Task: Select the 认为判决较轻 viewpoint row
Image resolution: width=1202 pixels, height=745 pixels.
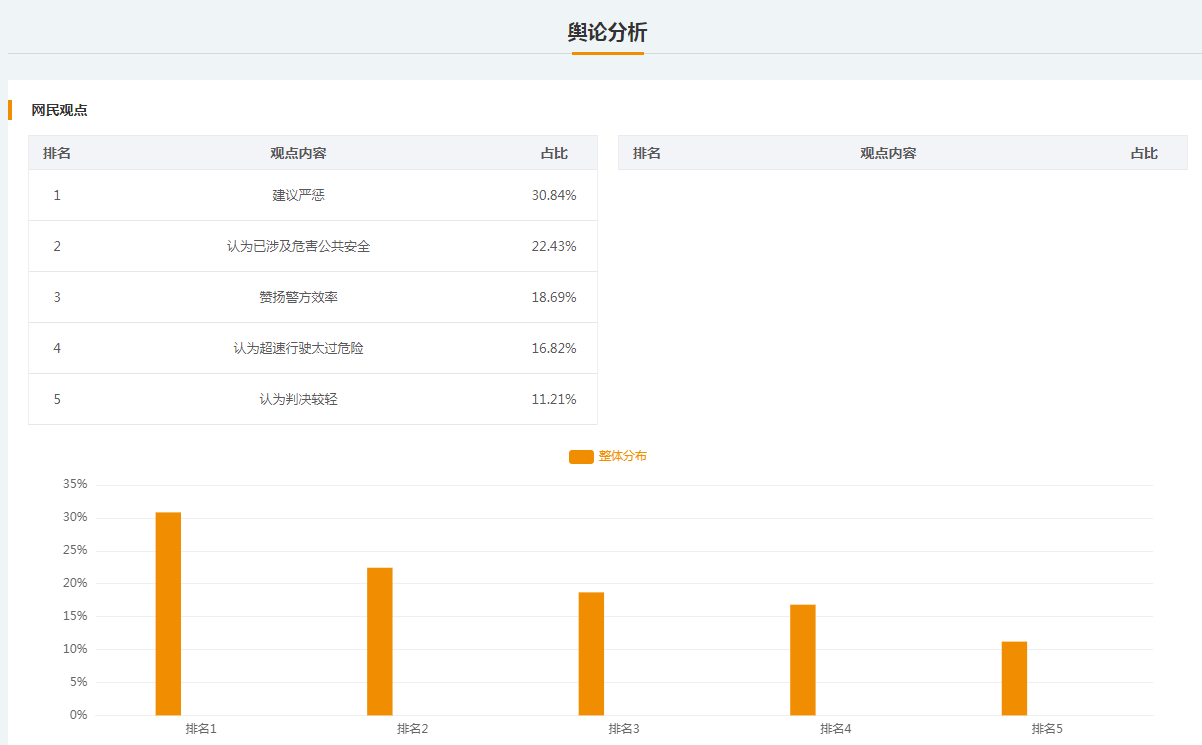Action: click(x=313, y=399)
